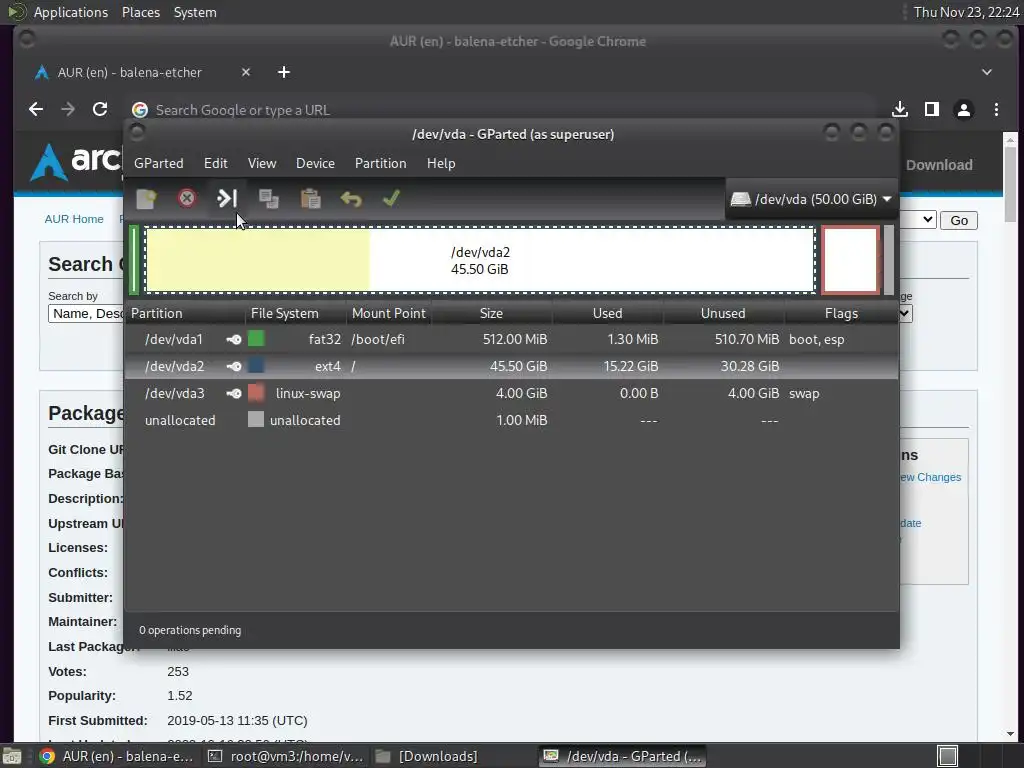Screen dimensions: 1024x768
Task: Click Download link in Arch header
Action: 939,165
